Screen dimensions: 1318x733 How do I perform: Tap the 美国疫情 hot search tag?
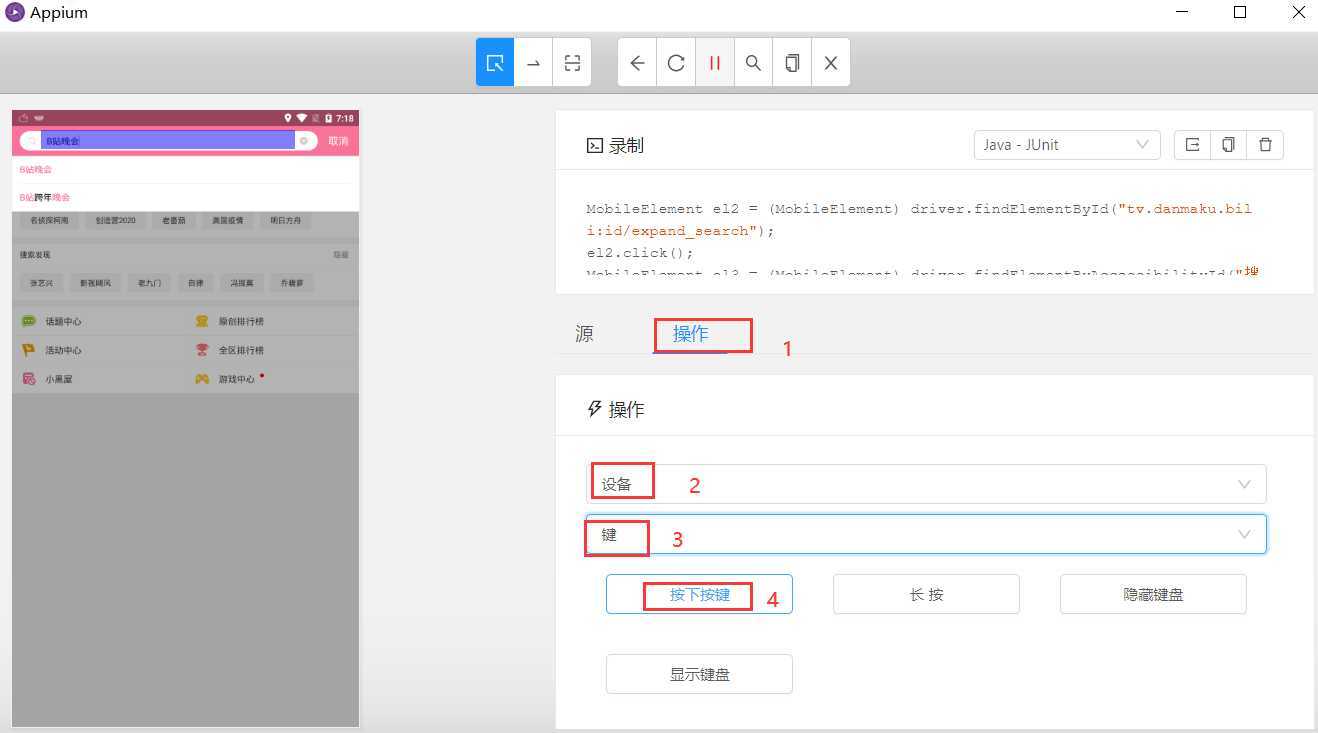pos(227,220)
